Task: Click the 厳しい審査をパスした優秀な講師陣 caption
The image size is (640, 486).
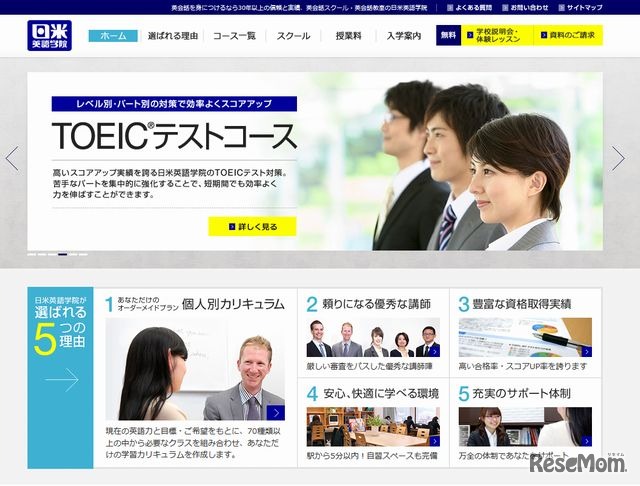Action: pos(369,366)
